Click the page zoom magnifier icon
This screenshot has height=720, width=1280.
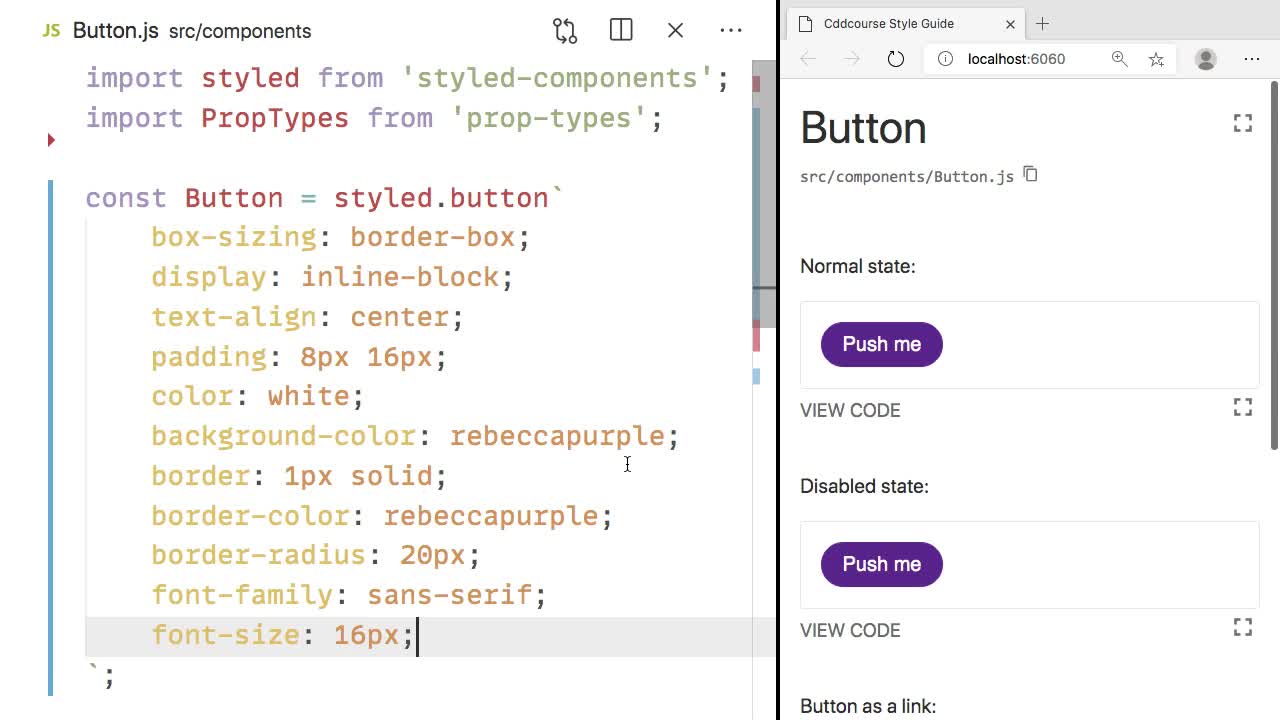click(x=1119, y=59)
